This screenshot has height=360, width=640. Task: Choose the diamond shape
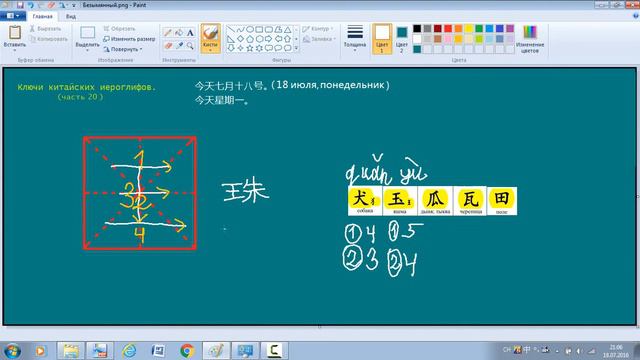click(x=240, y=39)
